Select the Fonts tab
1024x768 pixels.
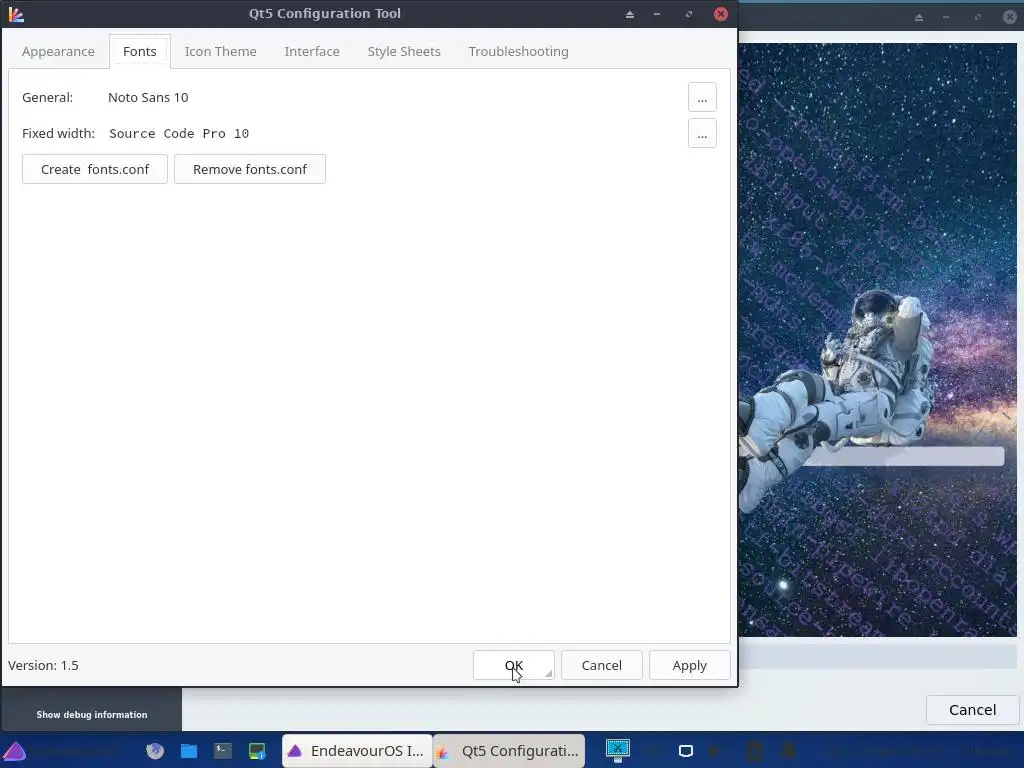pos(140,52)
